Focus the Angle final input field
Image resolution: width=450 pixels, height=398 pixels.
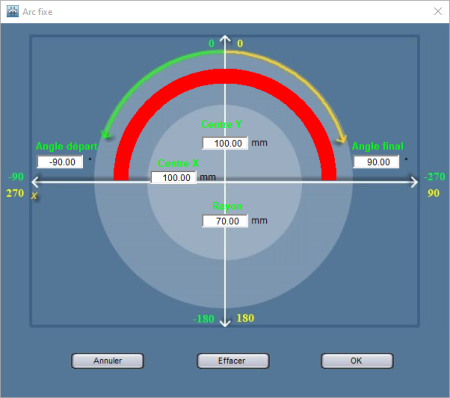click(376, 162)
